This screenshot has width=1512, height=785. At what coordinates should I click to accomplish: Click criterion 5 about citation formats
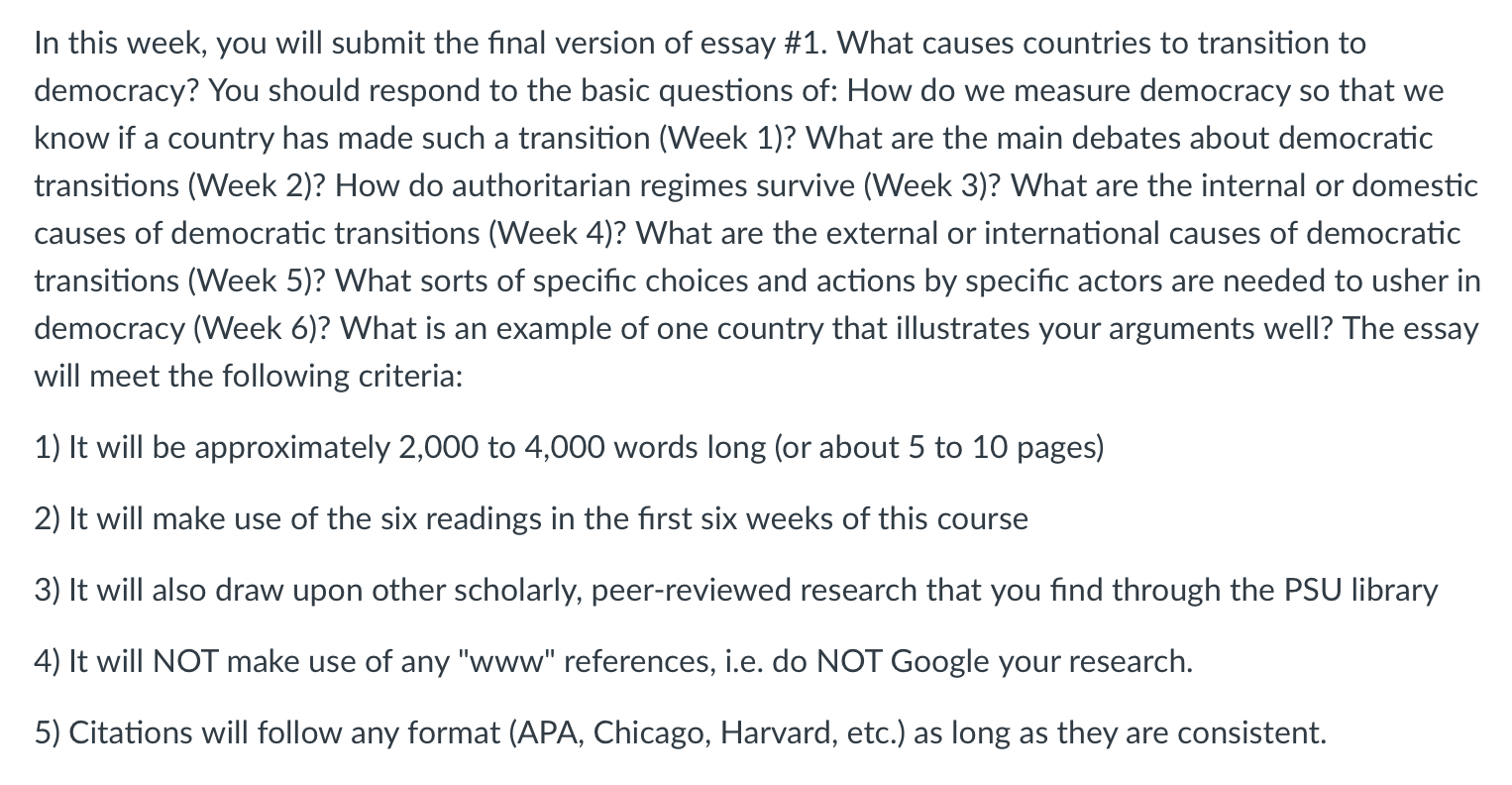pos(680,733)
